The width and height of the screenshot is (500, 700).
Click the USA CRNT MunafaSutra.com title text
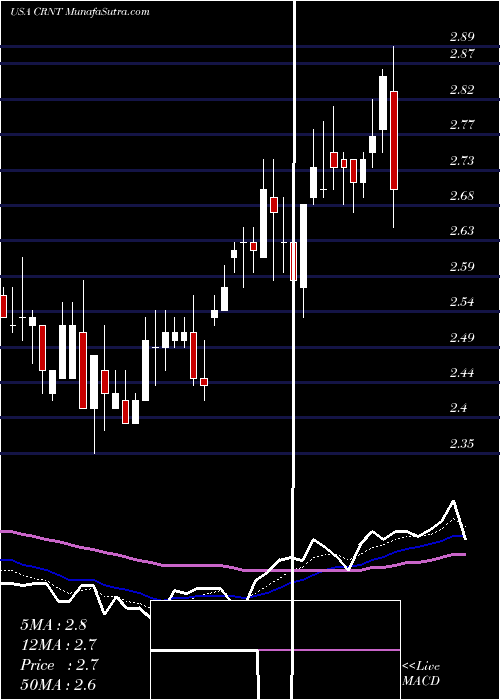click(x=79, y=12)
